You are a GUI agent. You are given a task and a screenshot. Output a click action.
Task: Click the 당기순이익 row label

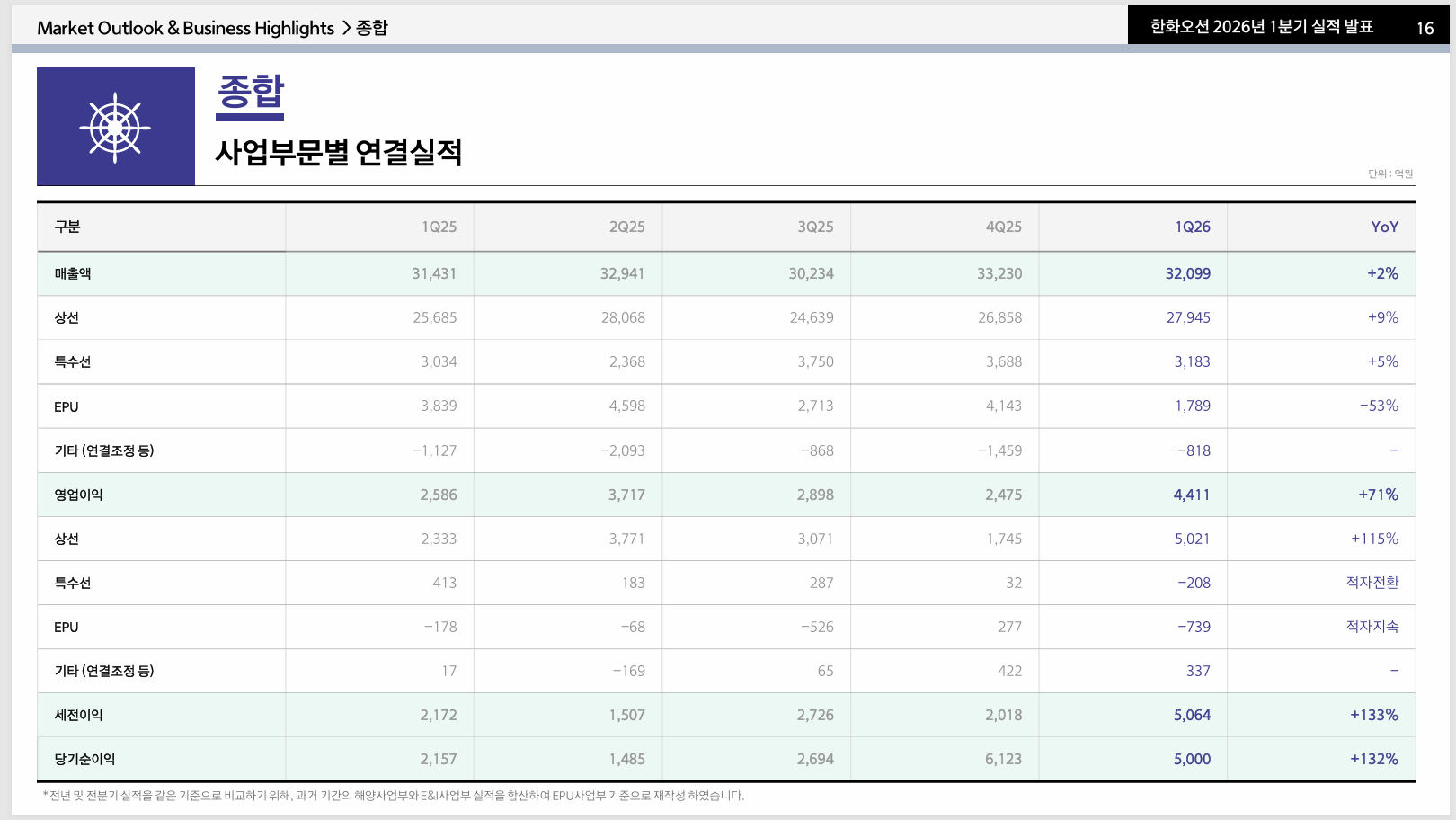(84, 759)
